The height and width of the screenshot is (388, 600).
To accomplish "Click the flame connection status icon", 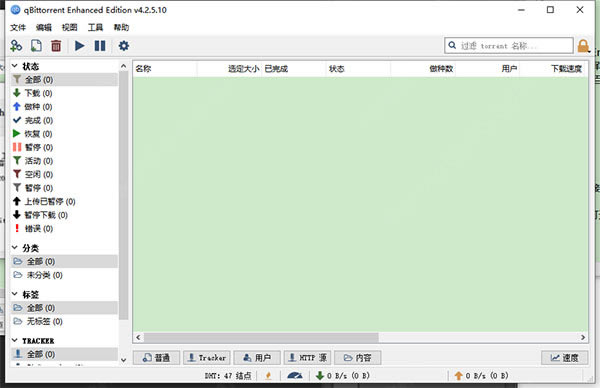I will coord(268,376).
